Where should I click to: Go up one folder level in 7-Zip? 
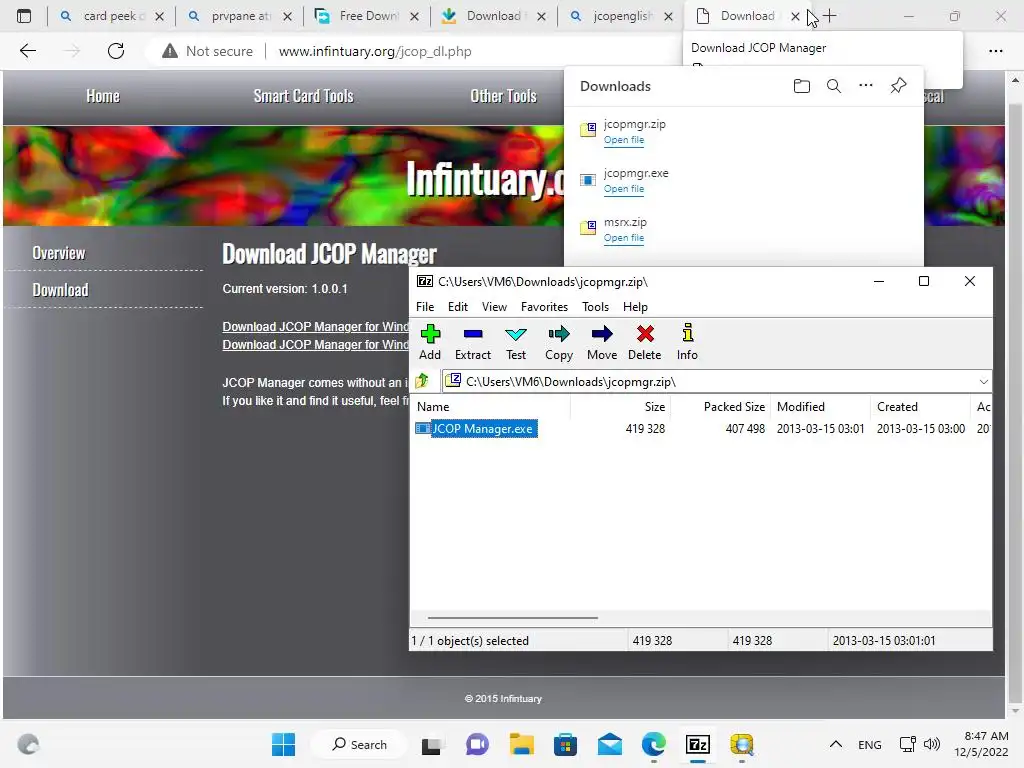point(422,381)
